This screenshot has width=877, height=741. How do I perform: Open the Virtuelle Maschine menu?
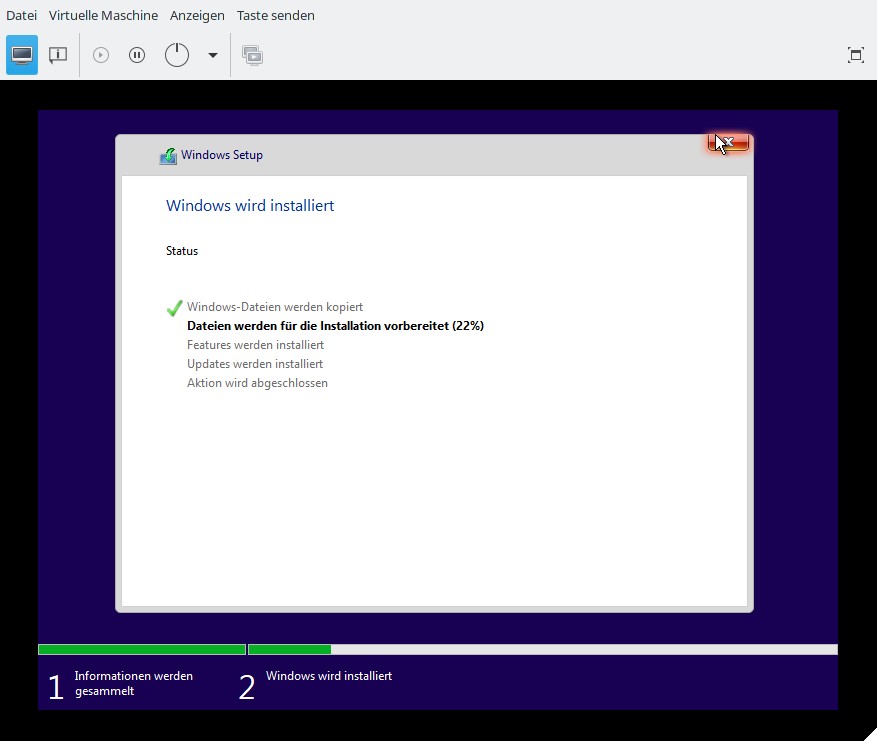click(x=103, y=15)
